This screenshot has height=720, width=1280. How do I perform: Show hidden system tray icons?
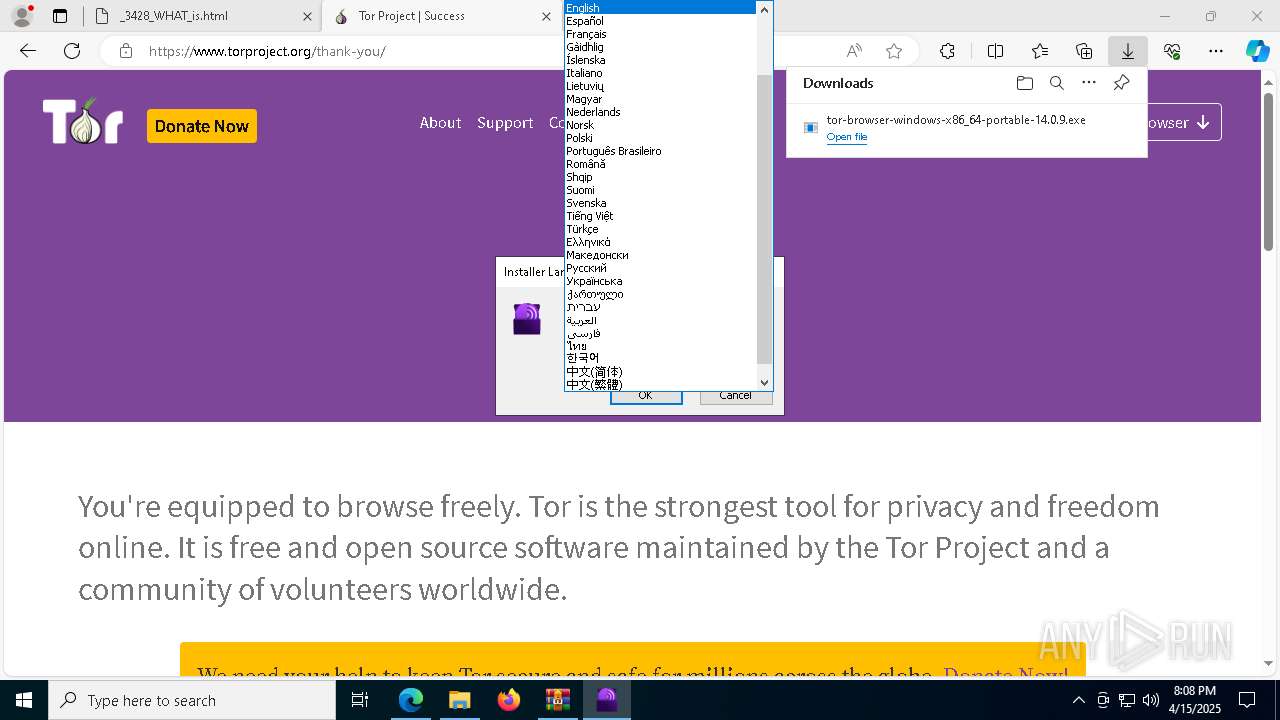(x=1078, y=700)
